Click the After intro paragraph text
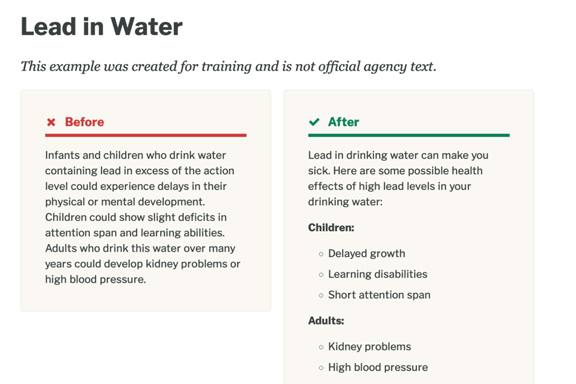This screenshot has width=576, height=384. (399, 178)
